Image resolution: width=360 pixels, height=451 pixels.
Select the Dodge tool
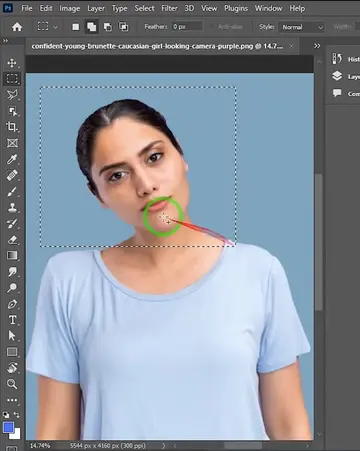12,288
